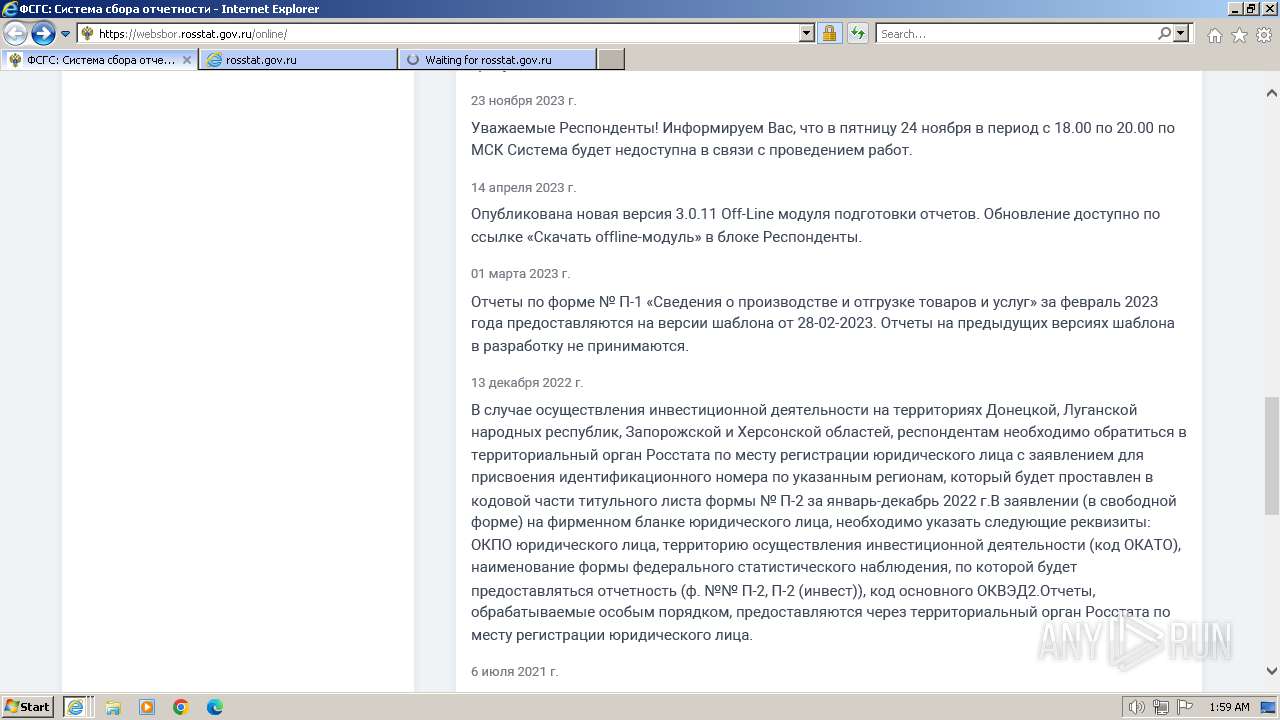Image resolution: width=1280 pixels, height=720 pixels.
Task: Close the ФСГС tab with X
Action: coord(186,60)
